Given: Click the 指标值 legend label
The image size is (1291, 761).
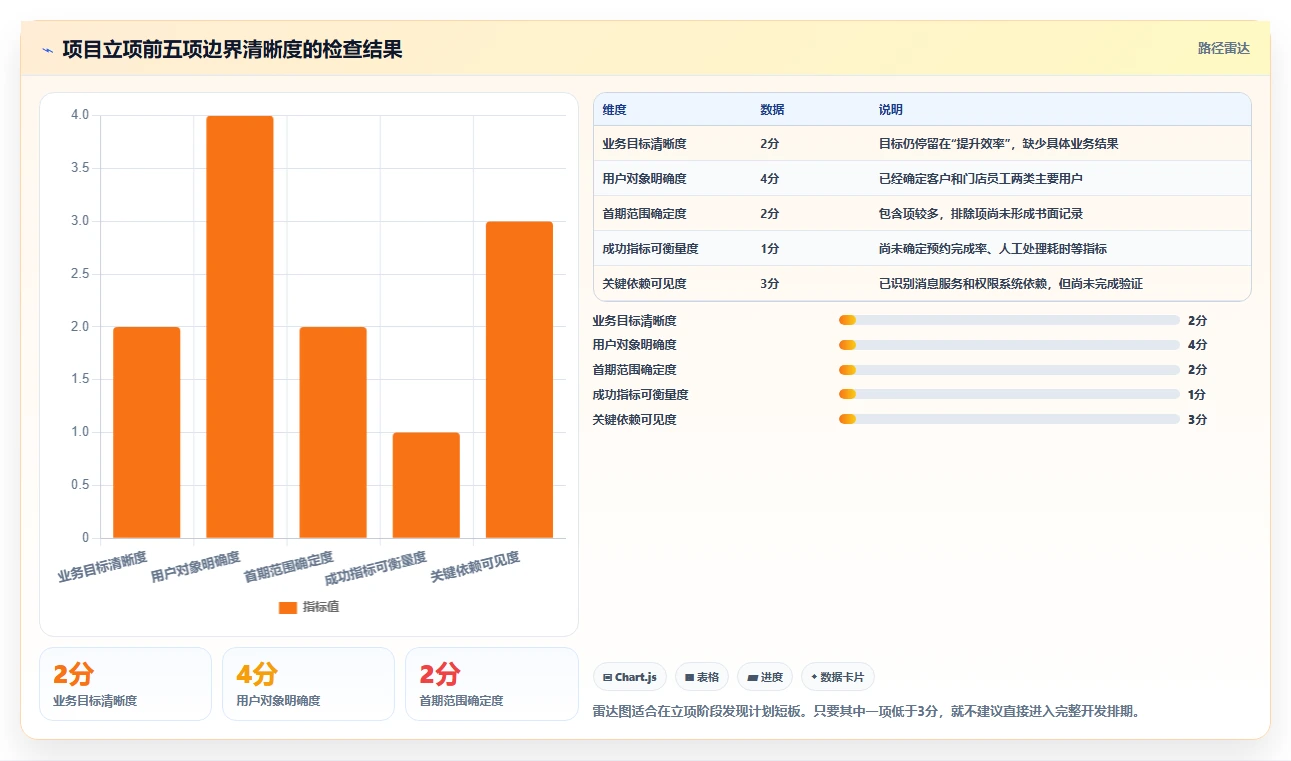Looking at the screenshot, I should pyautogui.click(x=321, y=607).
